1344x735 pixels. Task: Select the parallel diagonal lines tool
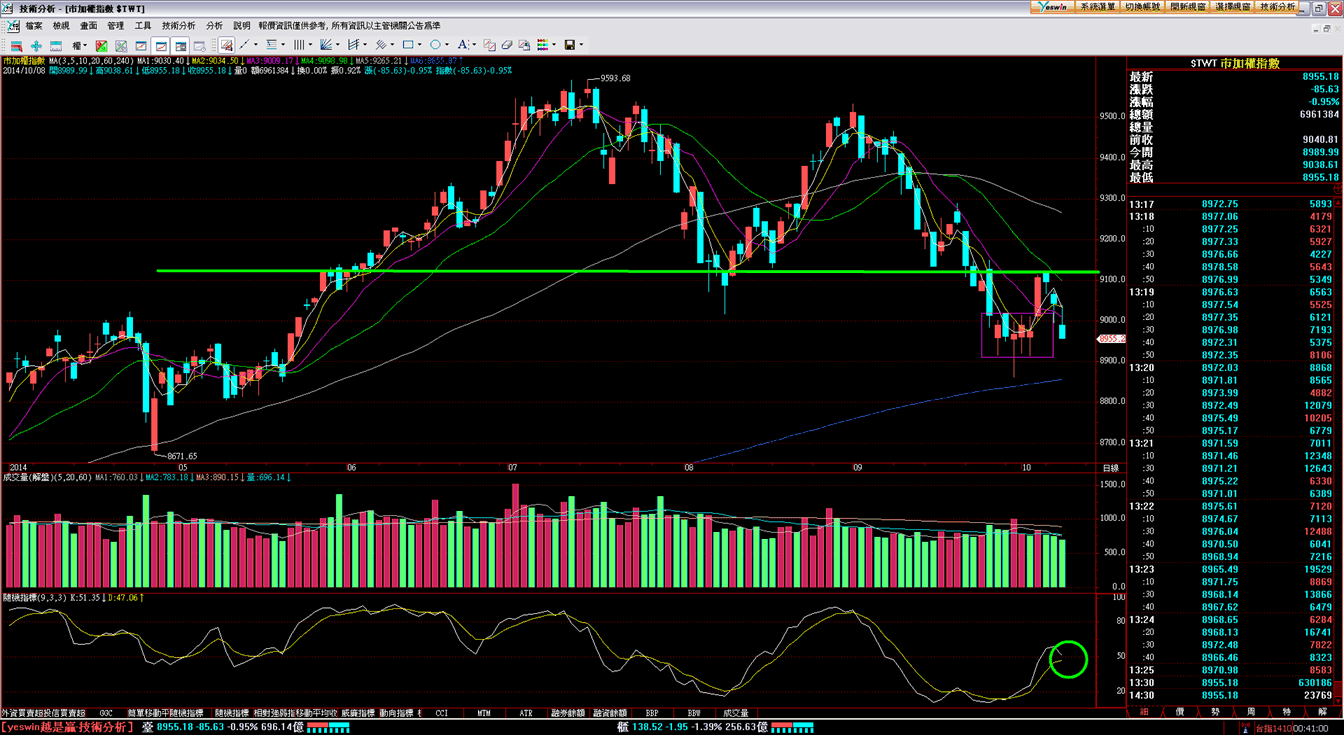(380, 45)
